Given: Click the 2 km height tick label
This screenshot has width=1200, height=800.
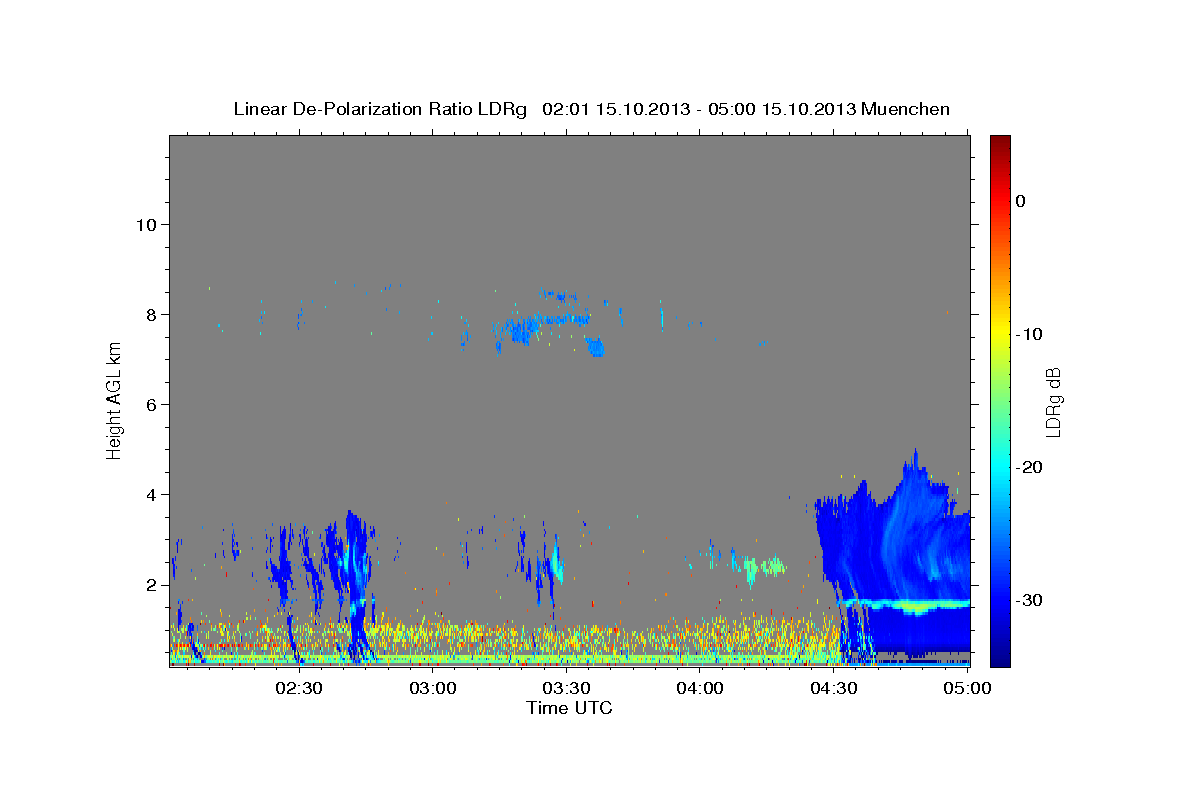Looking at the screenshot, I should pos(151,584).
